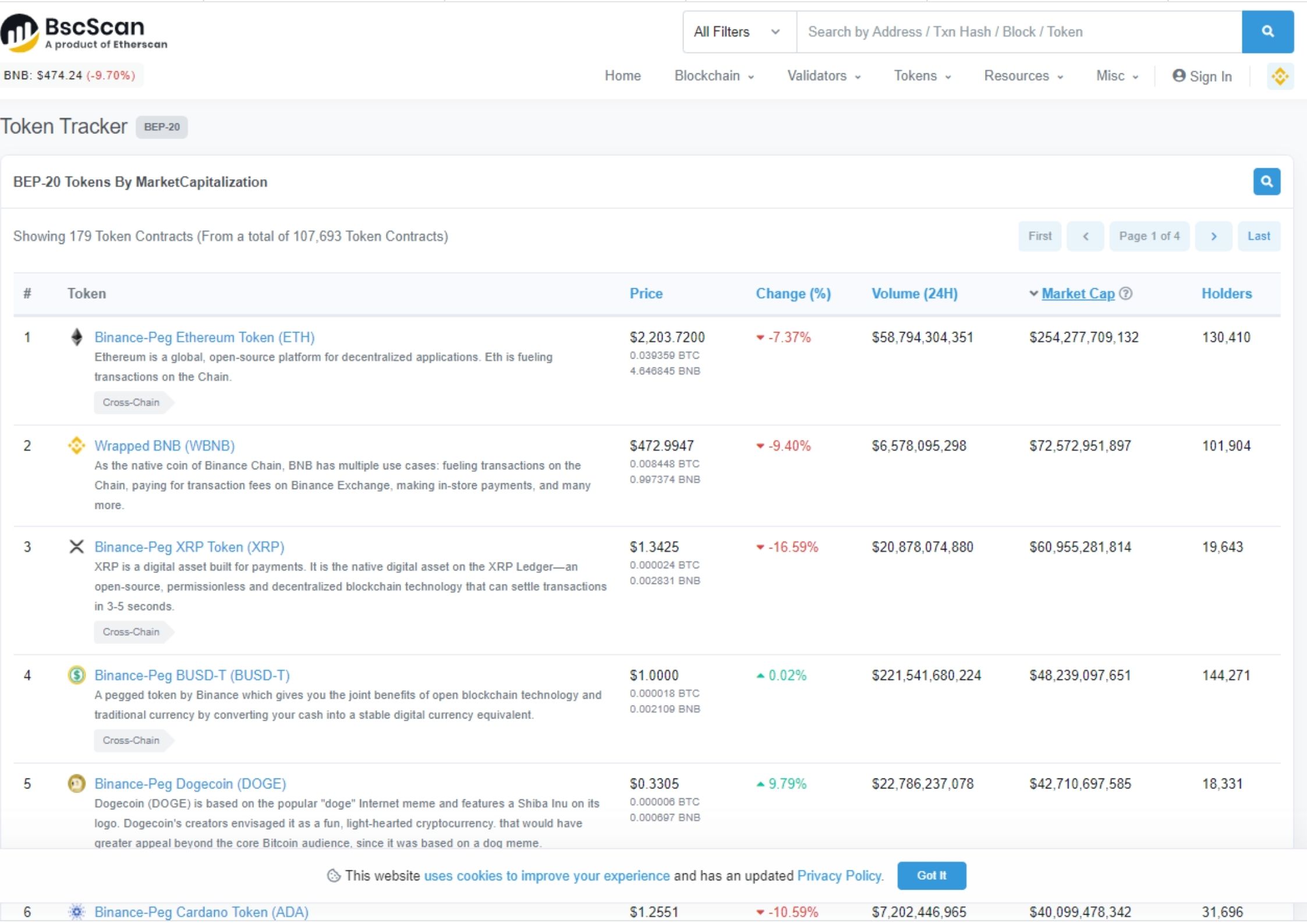
Task: Open Wrapped BNB (WBNB) token link
Action: pos(164,445)
